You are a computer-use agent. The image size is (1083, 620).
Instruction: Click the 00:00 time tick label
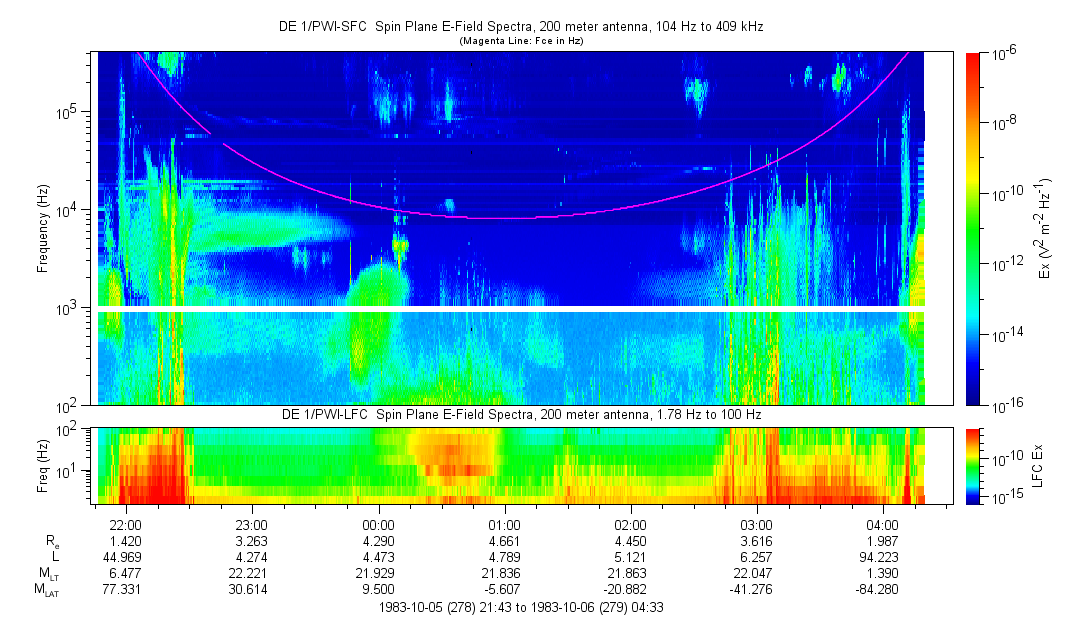[378, 525]
